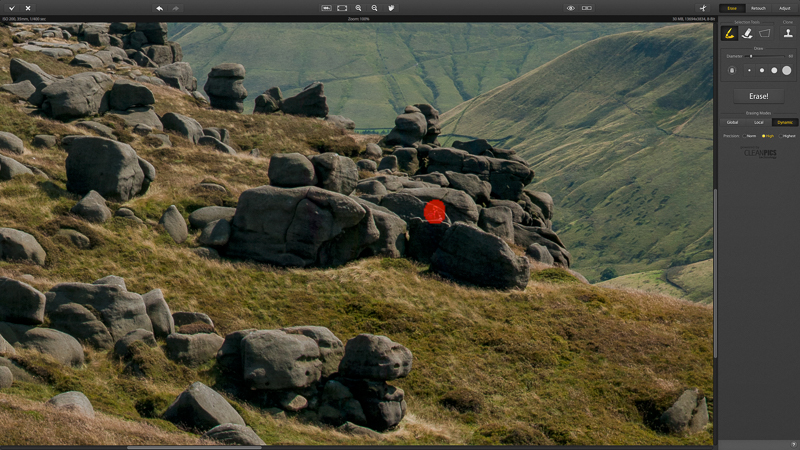Switch to the Retouch tab
Screen dimensions: 800x450
point(758,8)
